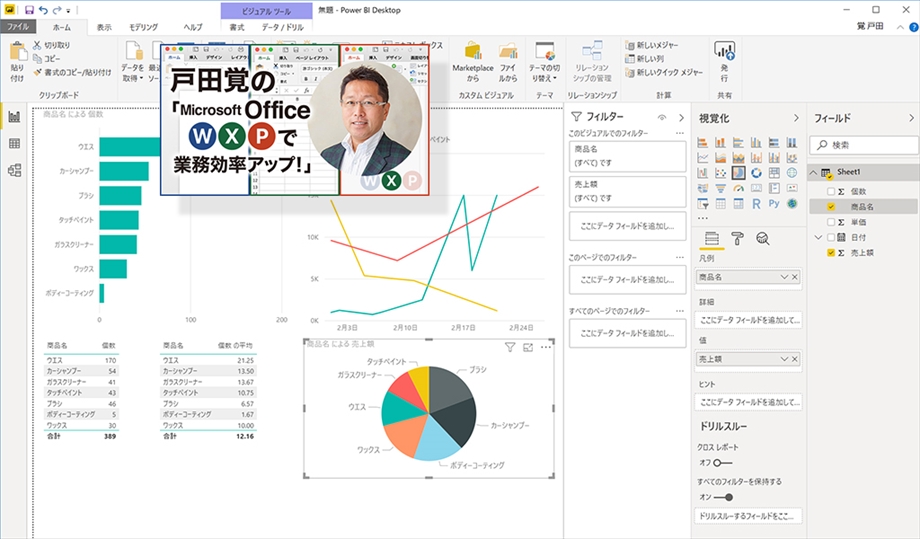
Task: Show the Fields well pane icon
Action: coord(712,238)
